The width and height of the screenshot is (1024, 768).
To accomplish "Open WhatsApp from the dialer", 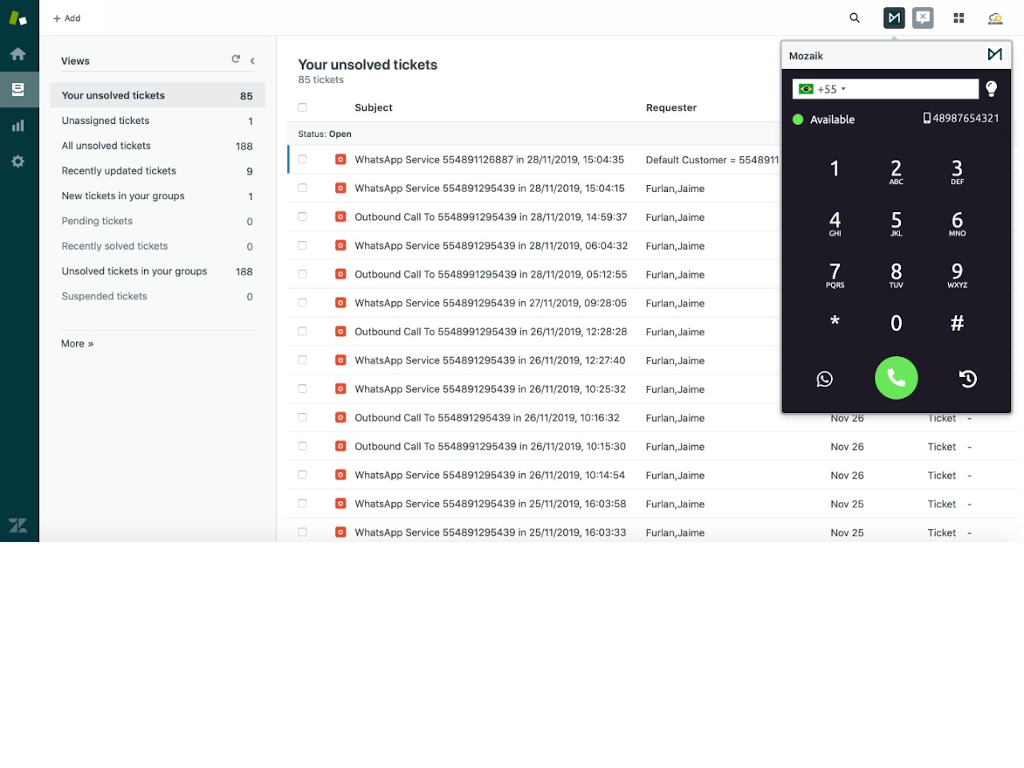I will pos(824,379).
